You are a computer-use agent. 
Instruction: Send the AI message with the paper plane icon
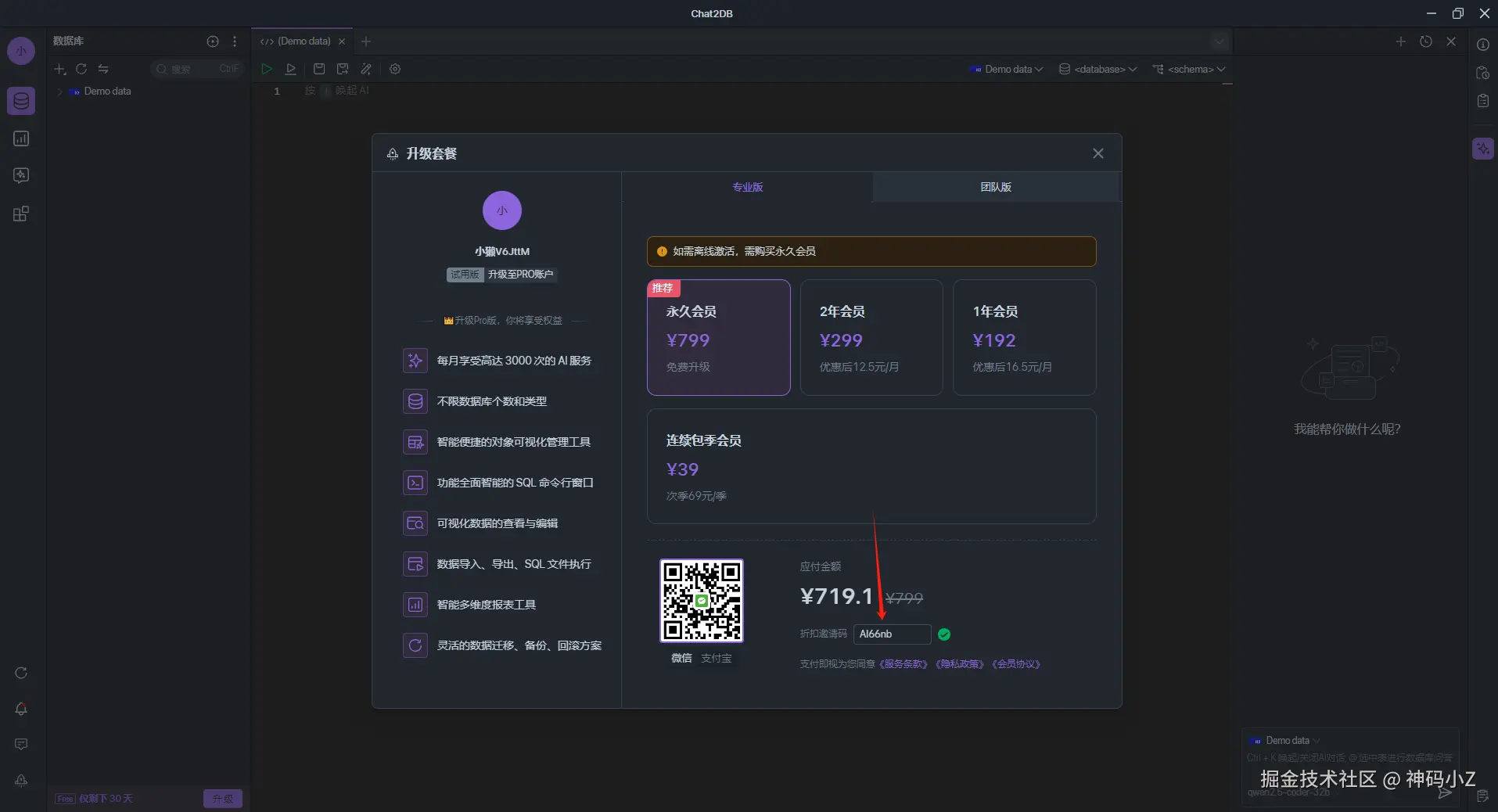(1445, 792)
